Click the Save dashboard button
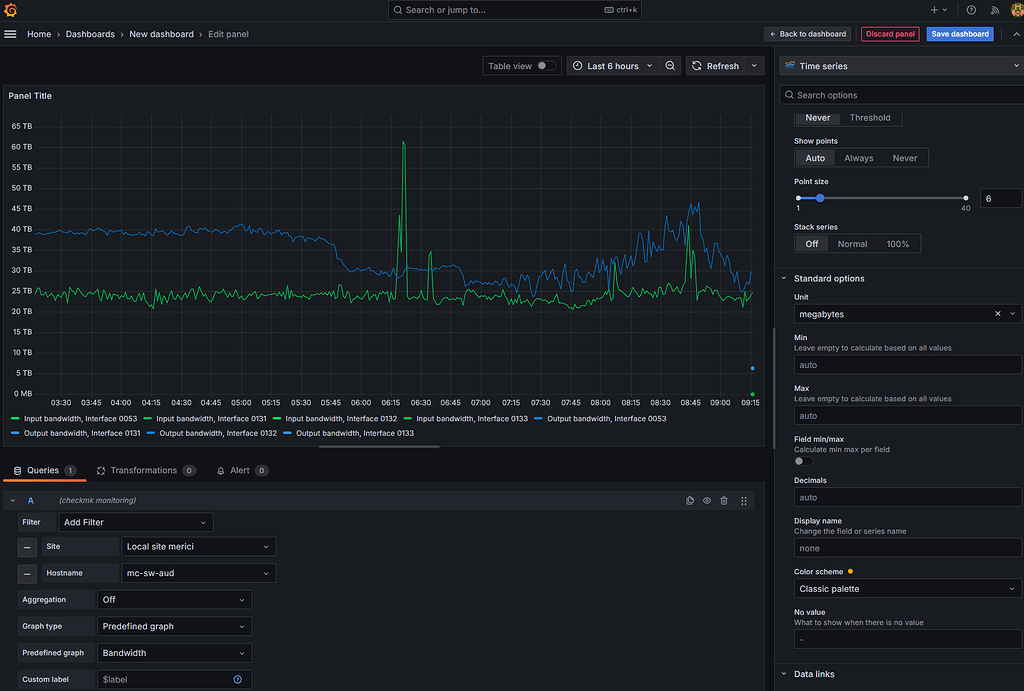 point(959,33)
